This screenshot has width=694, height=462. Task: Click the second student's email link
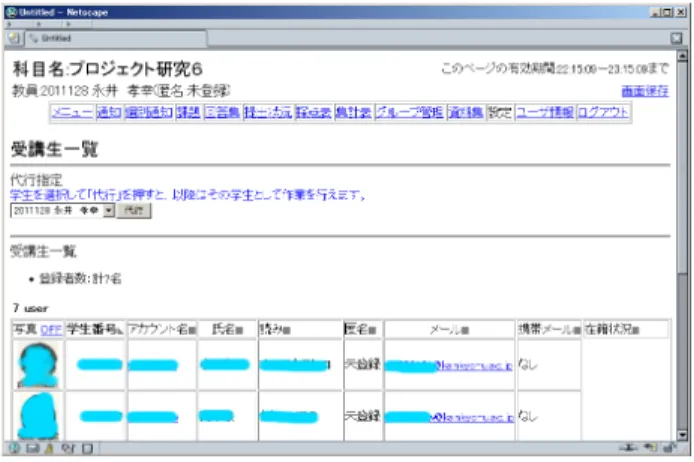click(x=449, y=417)
